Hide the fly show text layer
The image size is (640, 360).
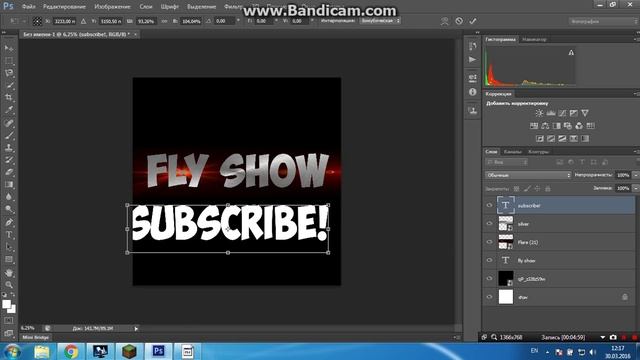pyautogui.click(x=489, y=260)
